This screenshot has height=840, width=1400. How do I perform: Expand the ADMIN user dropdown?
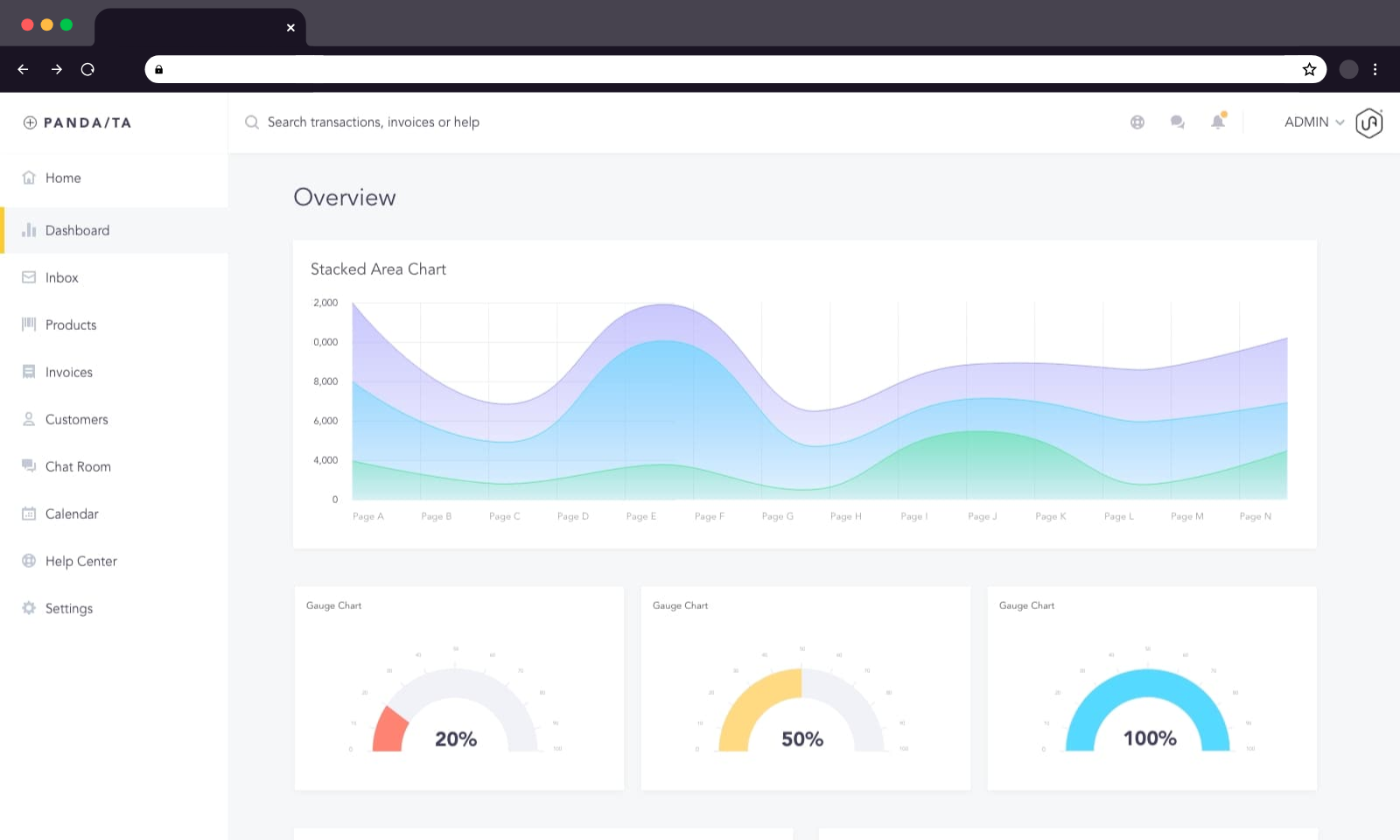click(x=1313, y=122)
